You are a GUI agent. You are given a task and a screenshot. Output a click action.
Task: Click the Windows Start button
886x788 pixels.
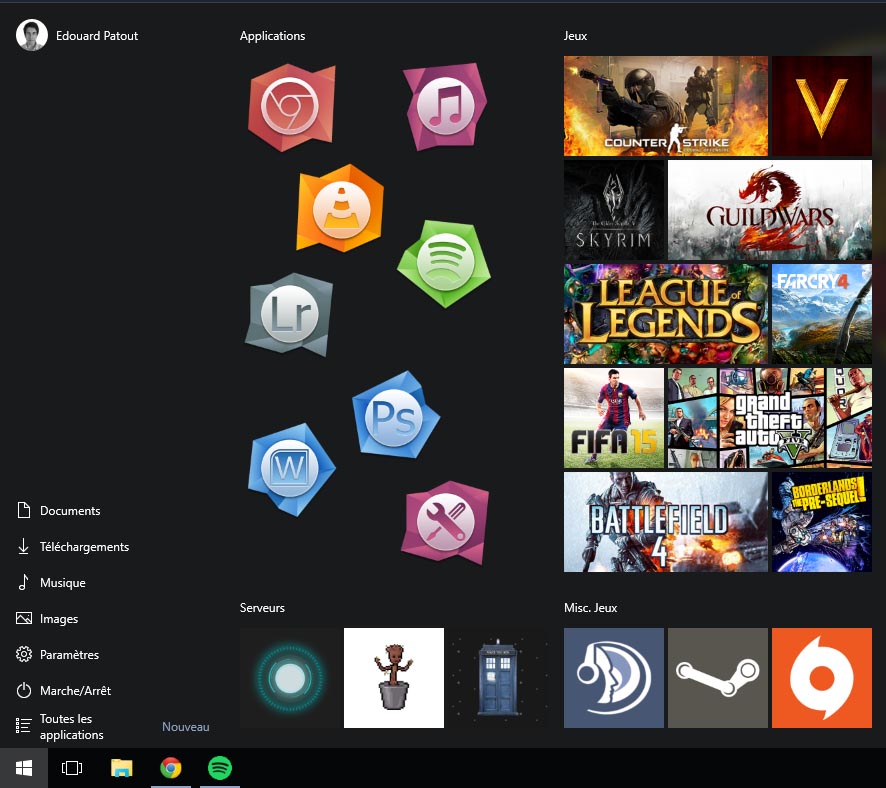point(24,768)
